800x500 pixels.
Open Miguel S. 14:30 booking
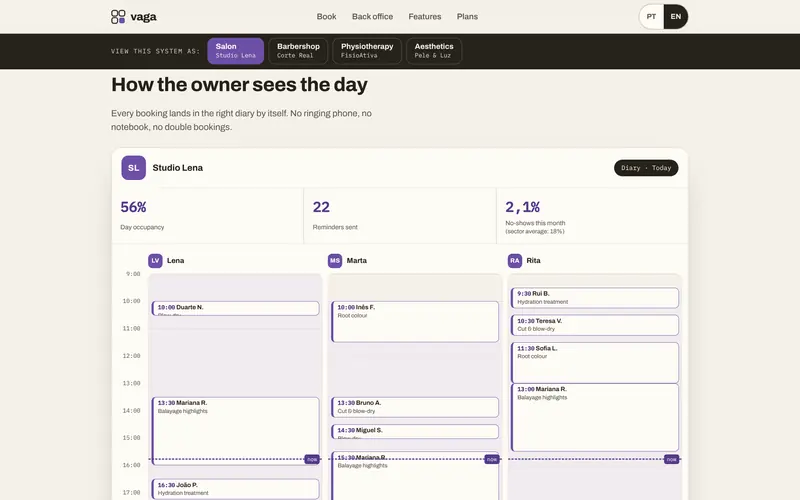[415, 432]
